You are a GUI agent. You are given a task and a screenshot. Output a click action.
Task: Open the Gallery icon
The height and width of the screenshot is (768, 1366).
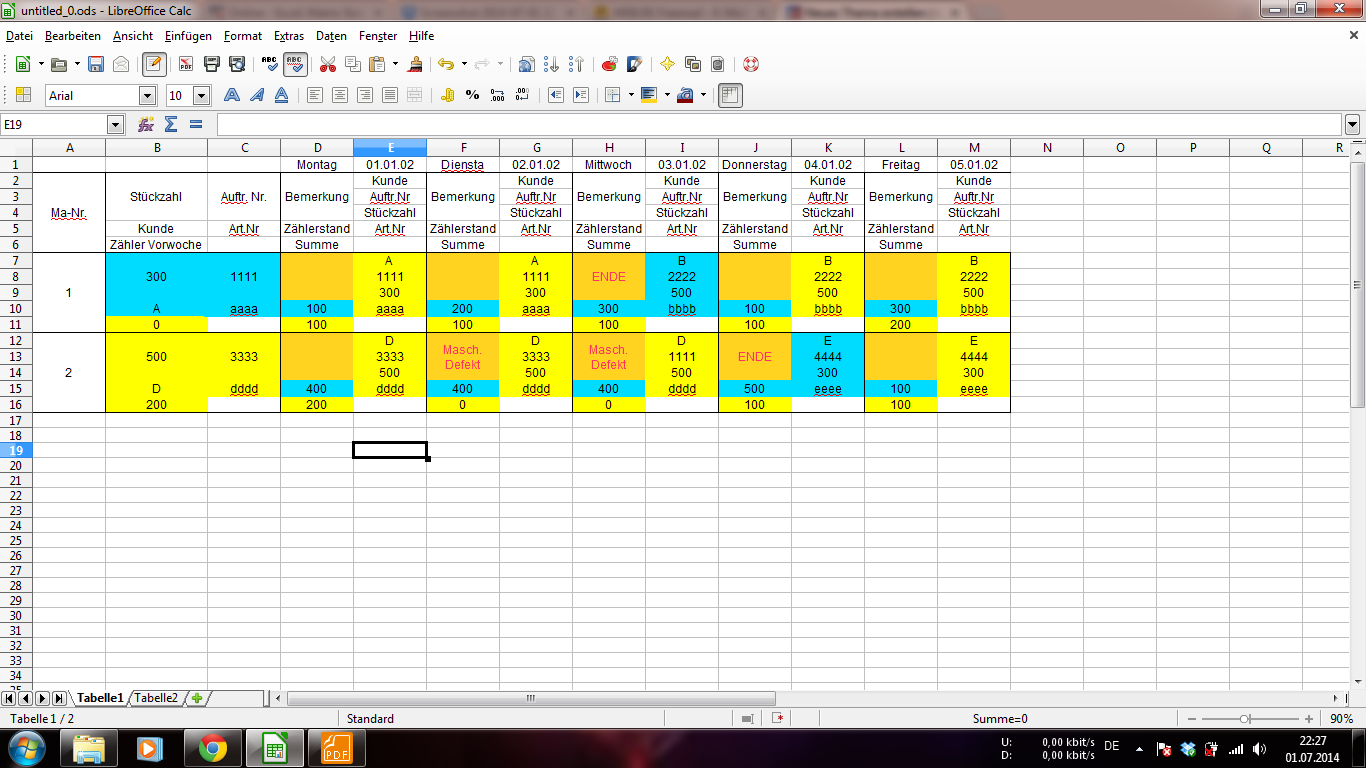point(692,64)
